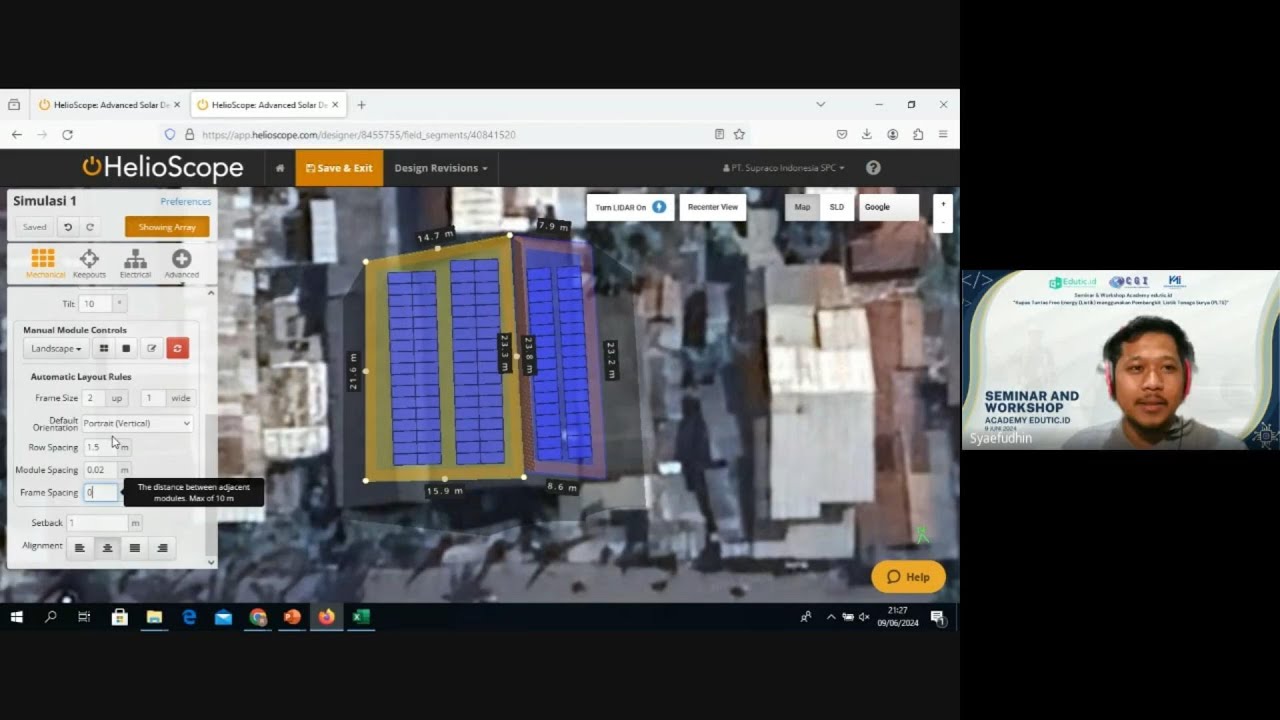
Task: Click the undo arrow button
Action: (x=68, y=227)
